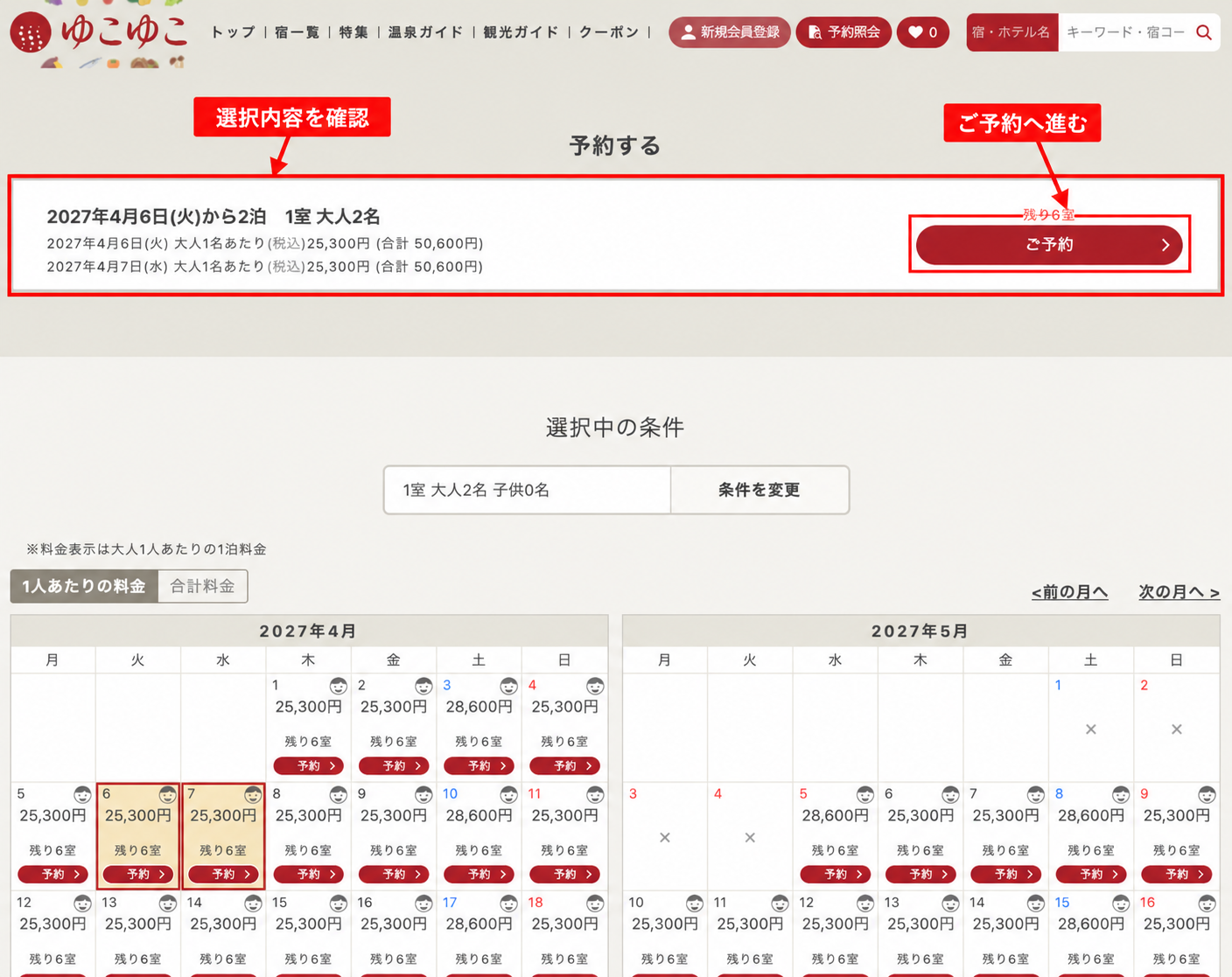Go to next month link
The height and width of the screenshot is (977, 1232).
(x=1179, y=592)
